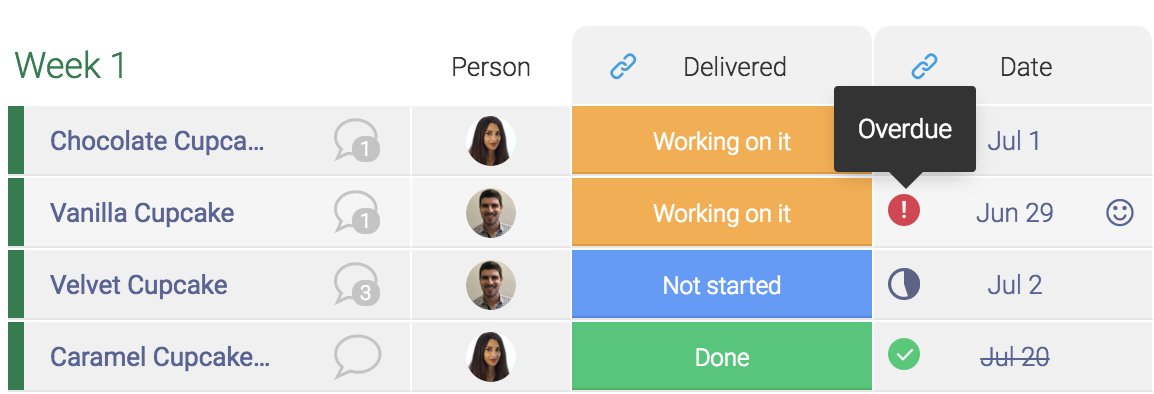Click the Date column header
This screenshot has width=1154, height=394.
pyautogui.click(x=1026, y=67)
